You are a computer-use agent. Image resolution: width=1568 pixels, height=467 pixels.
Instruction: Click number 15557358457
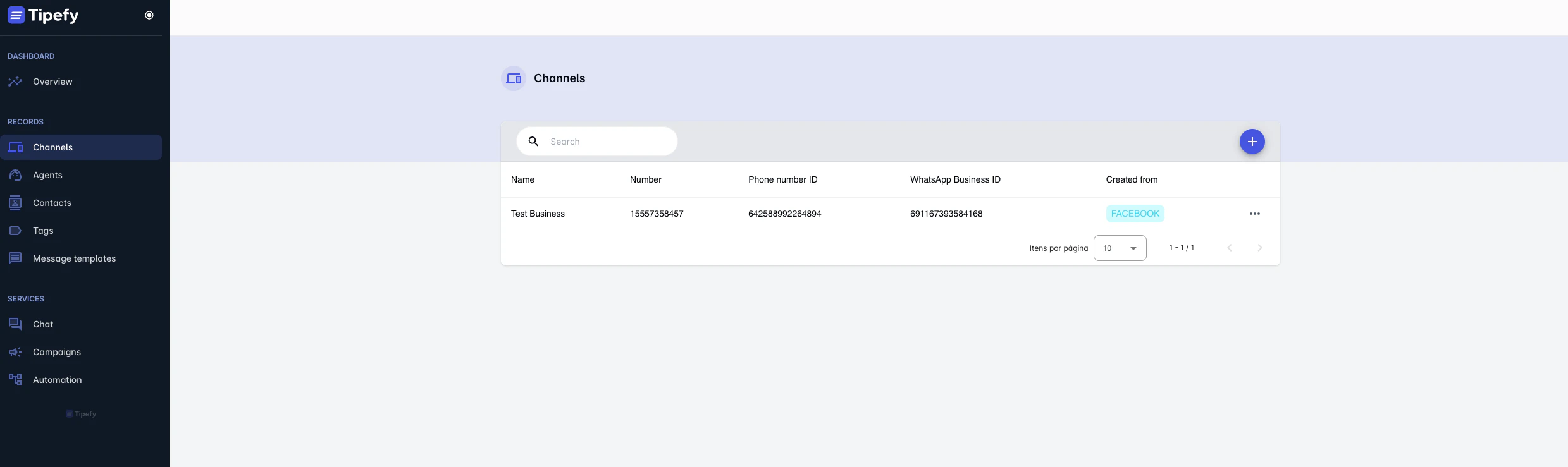coord(657,214)
